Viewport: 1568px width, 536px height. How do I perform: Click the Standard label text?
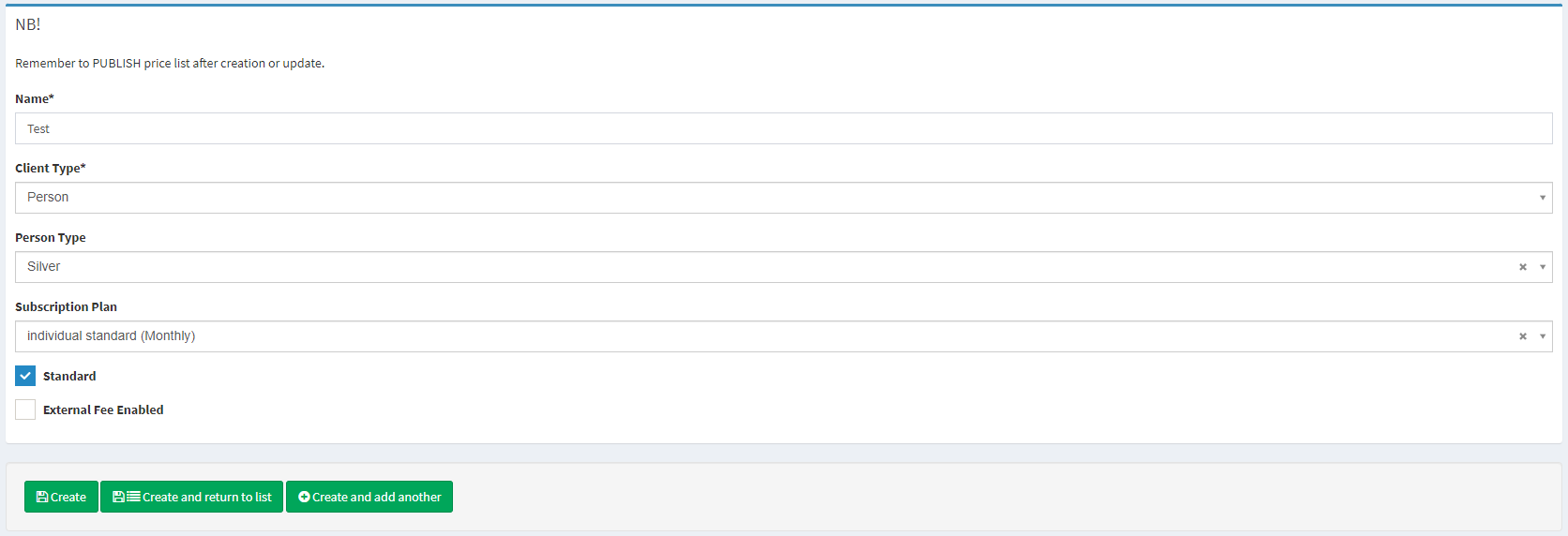69,376
